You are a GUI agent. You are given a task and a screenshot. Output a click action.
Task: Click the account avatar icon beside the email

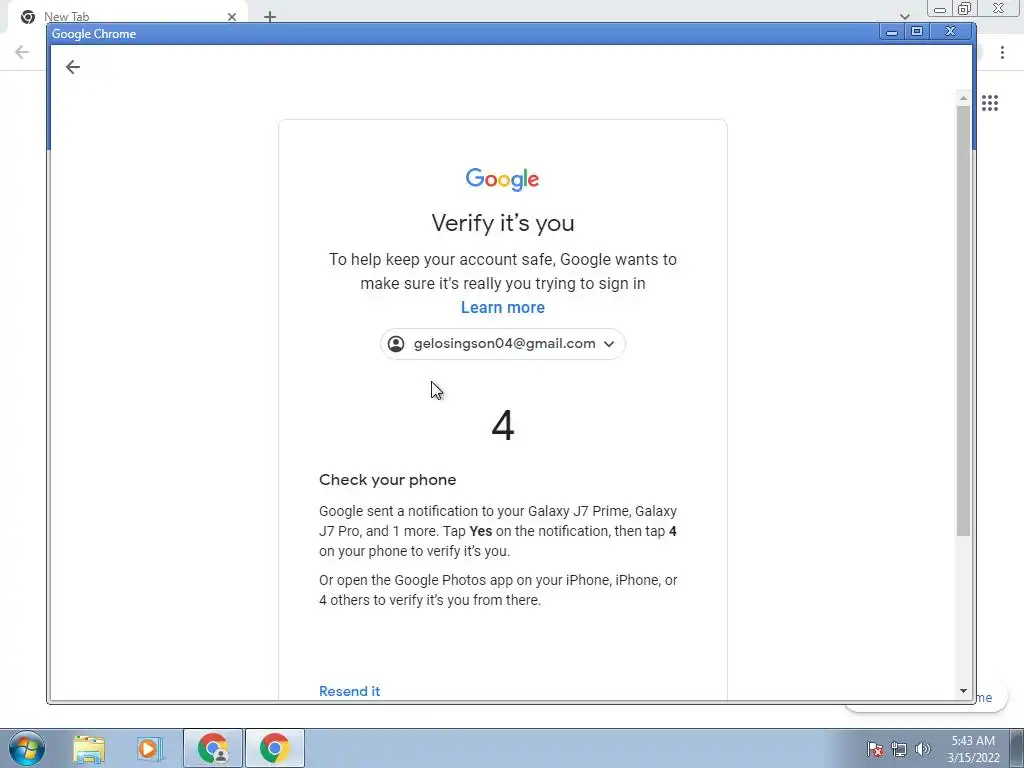396,344
